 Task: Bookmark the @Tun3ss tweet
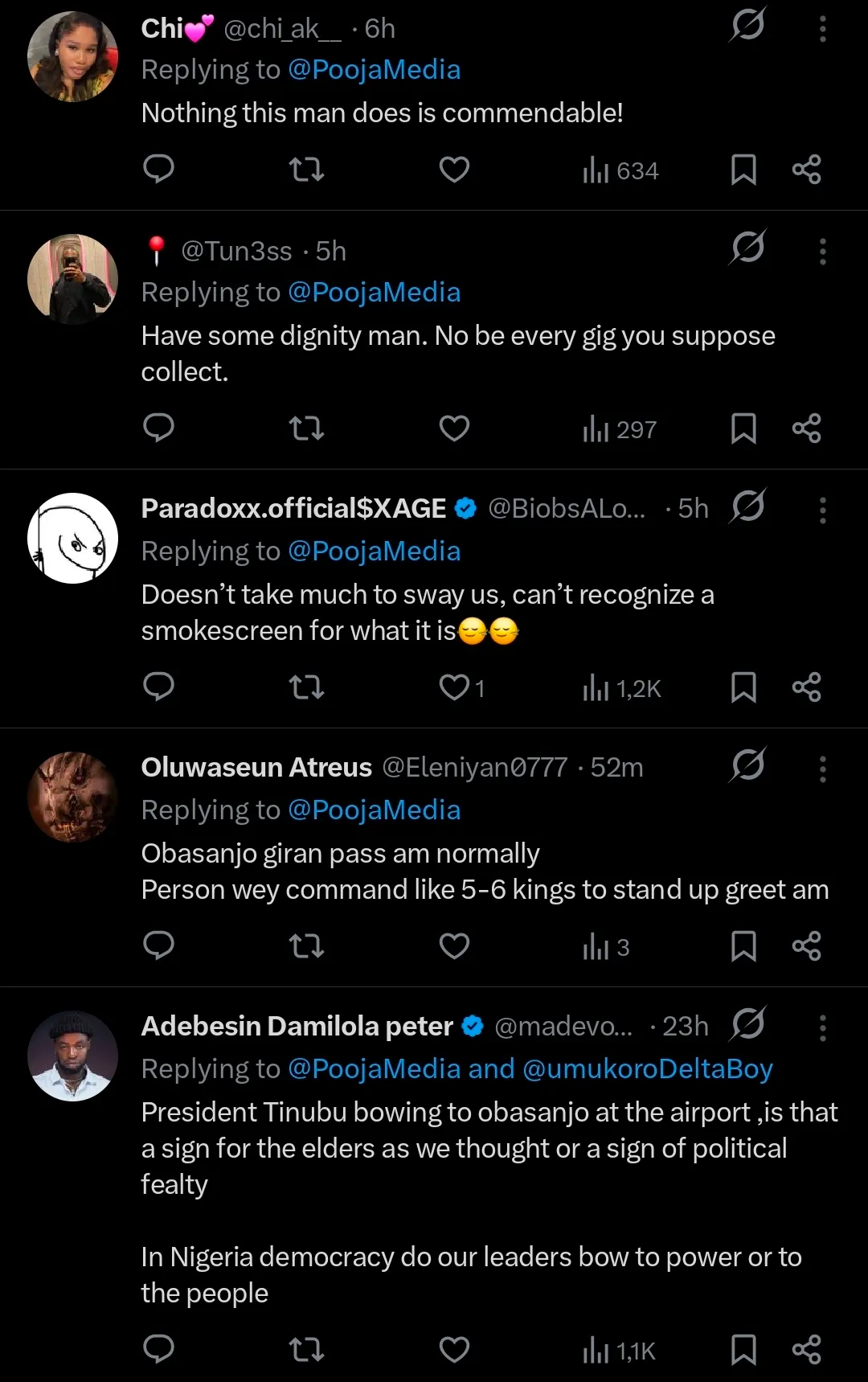[x=743, y=429]
